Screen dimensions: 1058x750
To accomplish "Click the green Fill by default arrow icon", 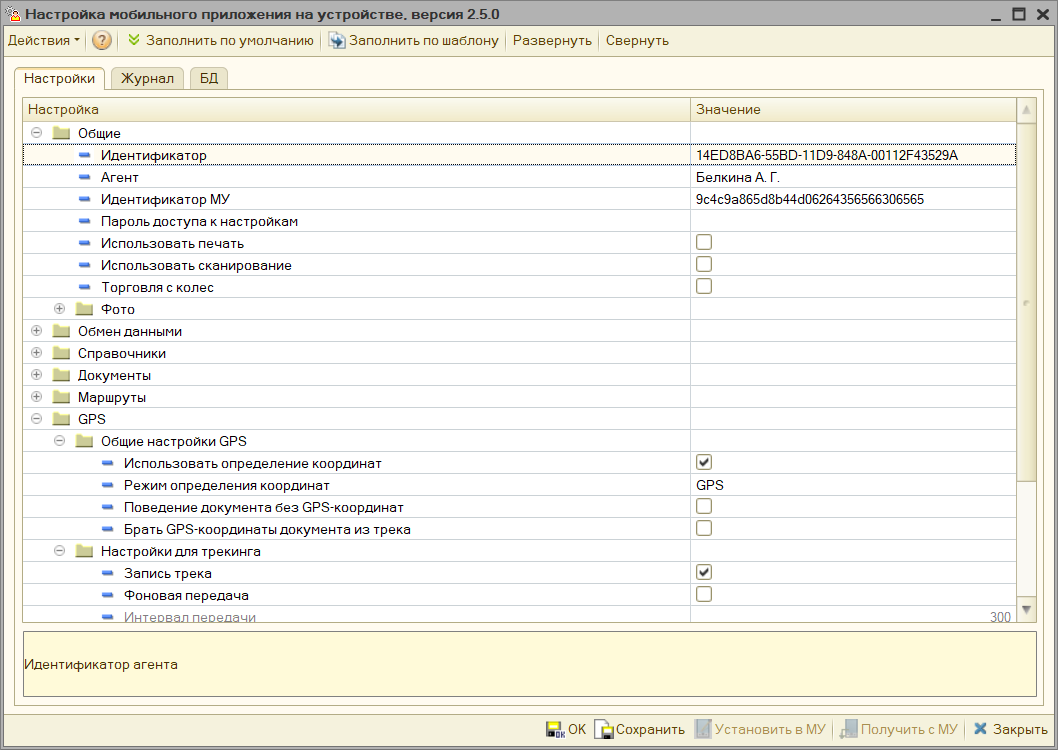I will (x=134, y=40).
